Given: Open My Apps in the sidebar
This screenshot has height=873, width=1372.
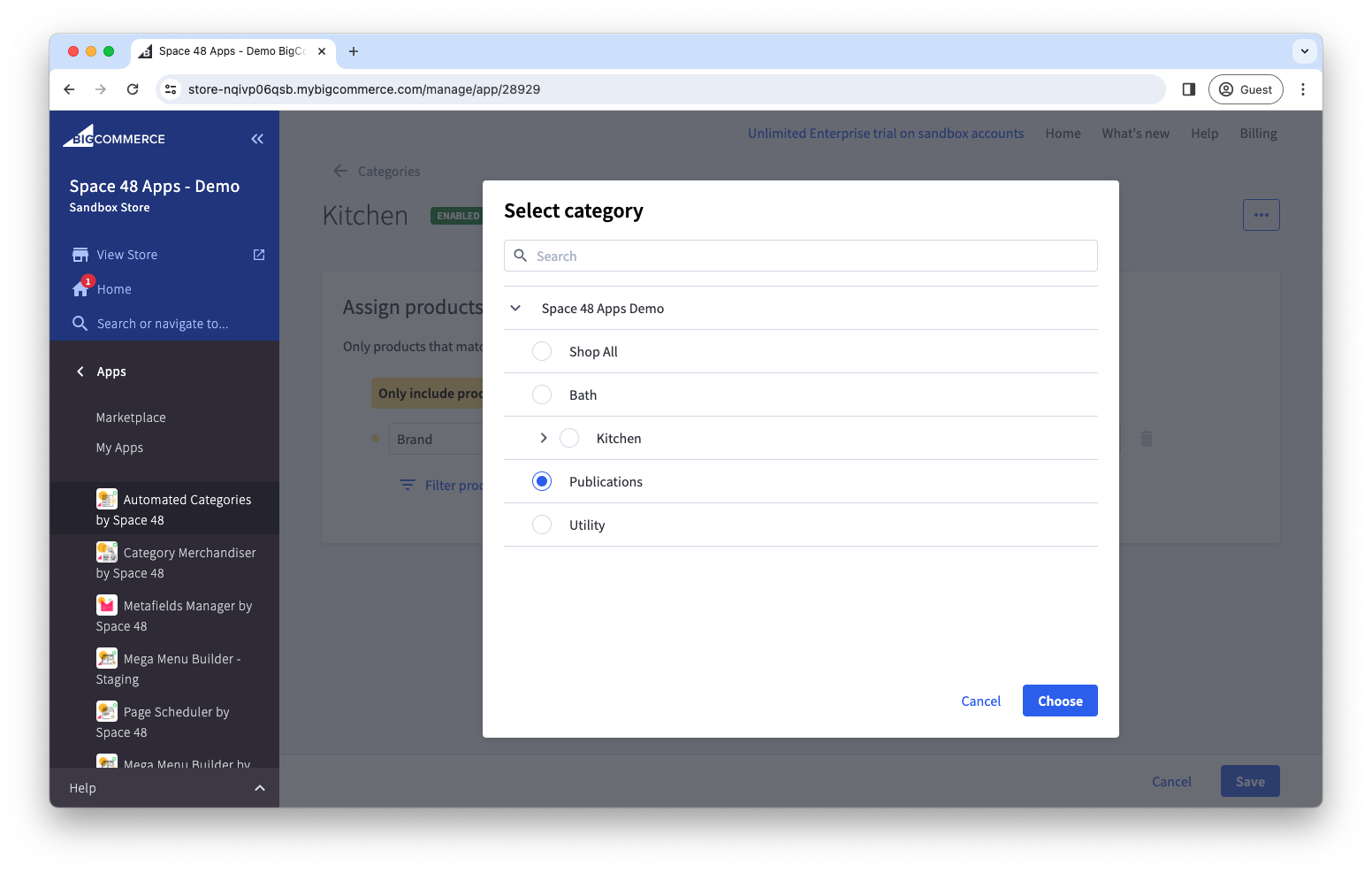Looking at the screenshot, I should point(119,448).
